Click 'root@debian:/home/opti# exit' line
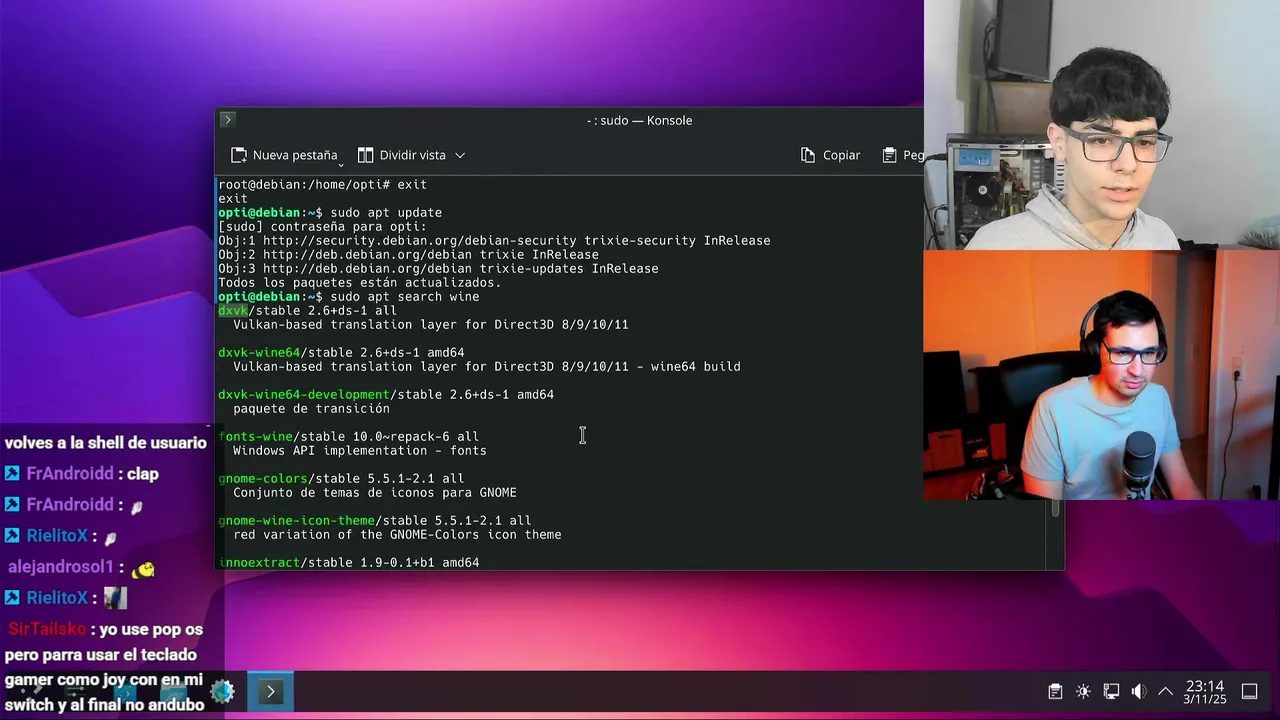 coord(322,185)
